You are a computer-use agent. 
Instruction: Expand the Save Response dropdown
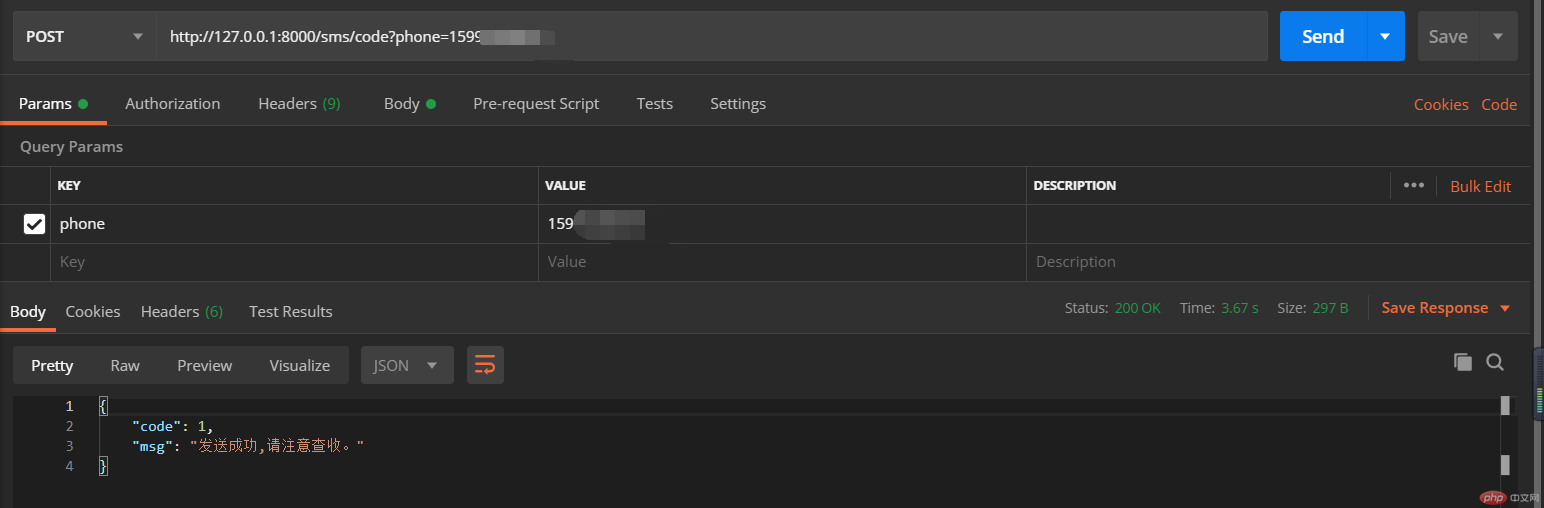[1505, 308]
